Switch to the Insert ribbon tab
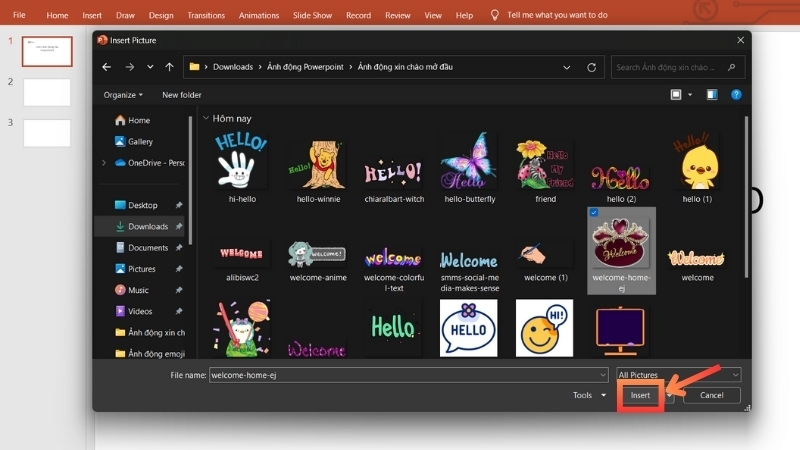 coord(92,15)
